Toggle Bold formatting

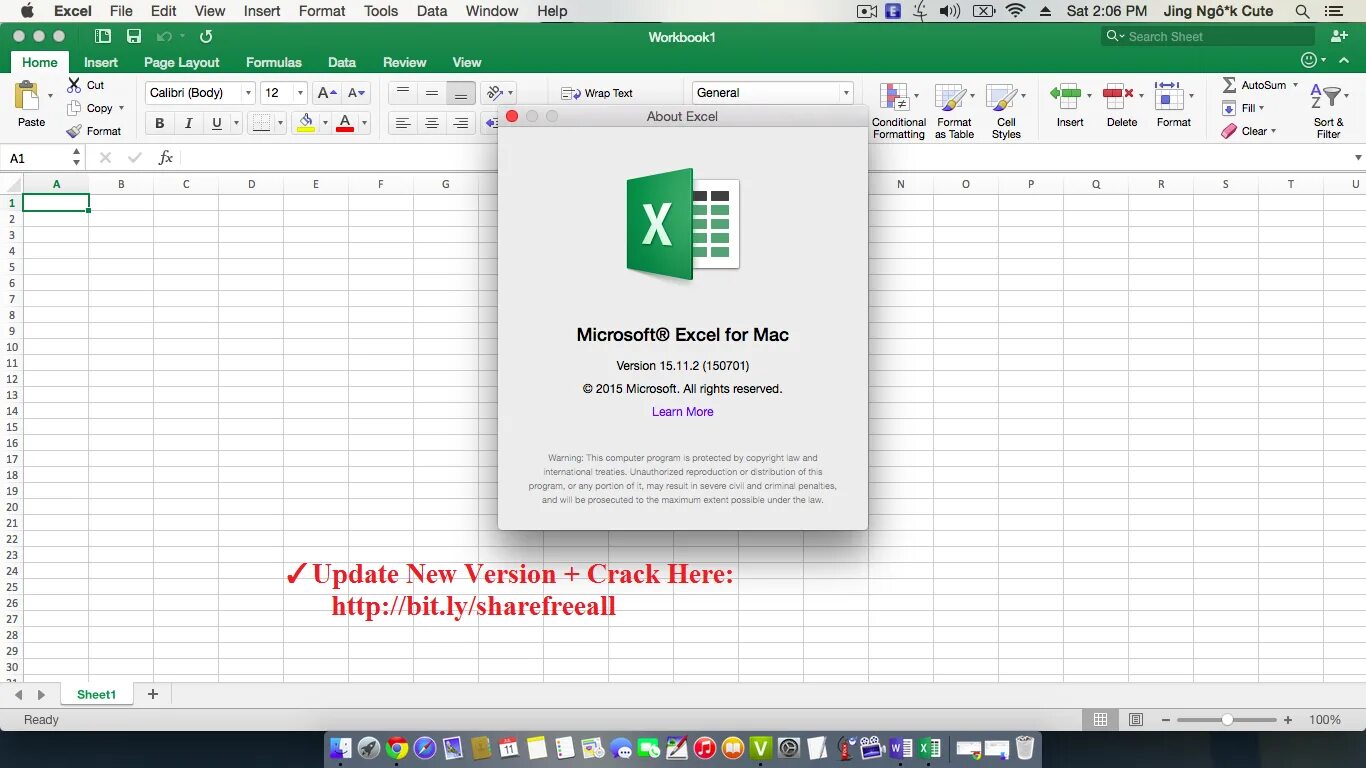(x=159, y=123)
